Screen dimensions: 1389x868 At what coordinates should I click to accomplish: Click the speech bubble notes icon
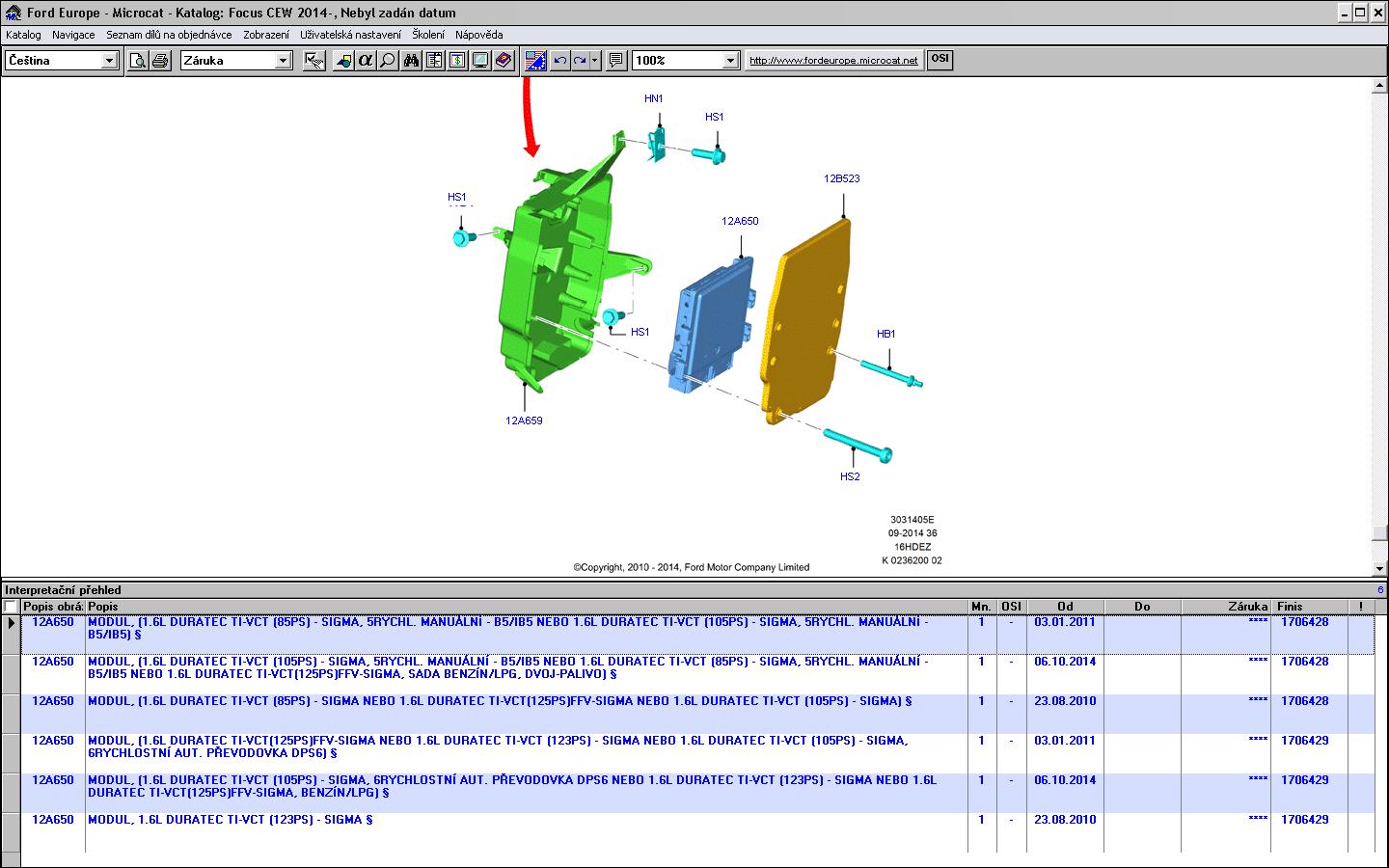pos(616,61)
